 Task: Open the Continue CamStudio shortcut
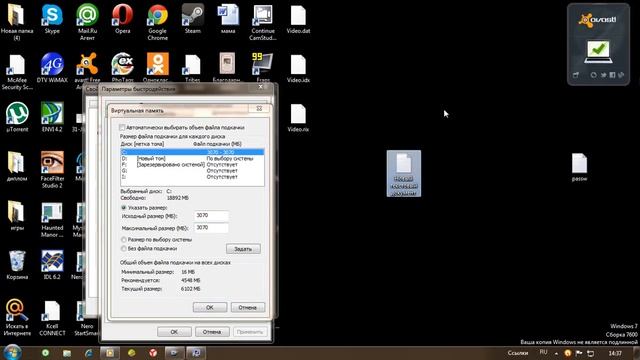click(263, 21)
